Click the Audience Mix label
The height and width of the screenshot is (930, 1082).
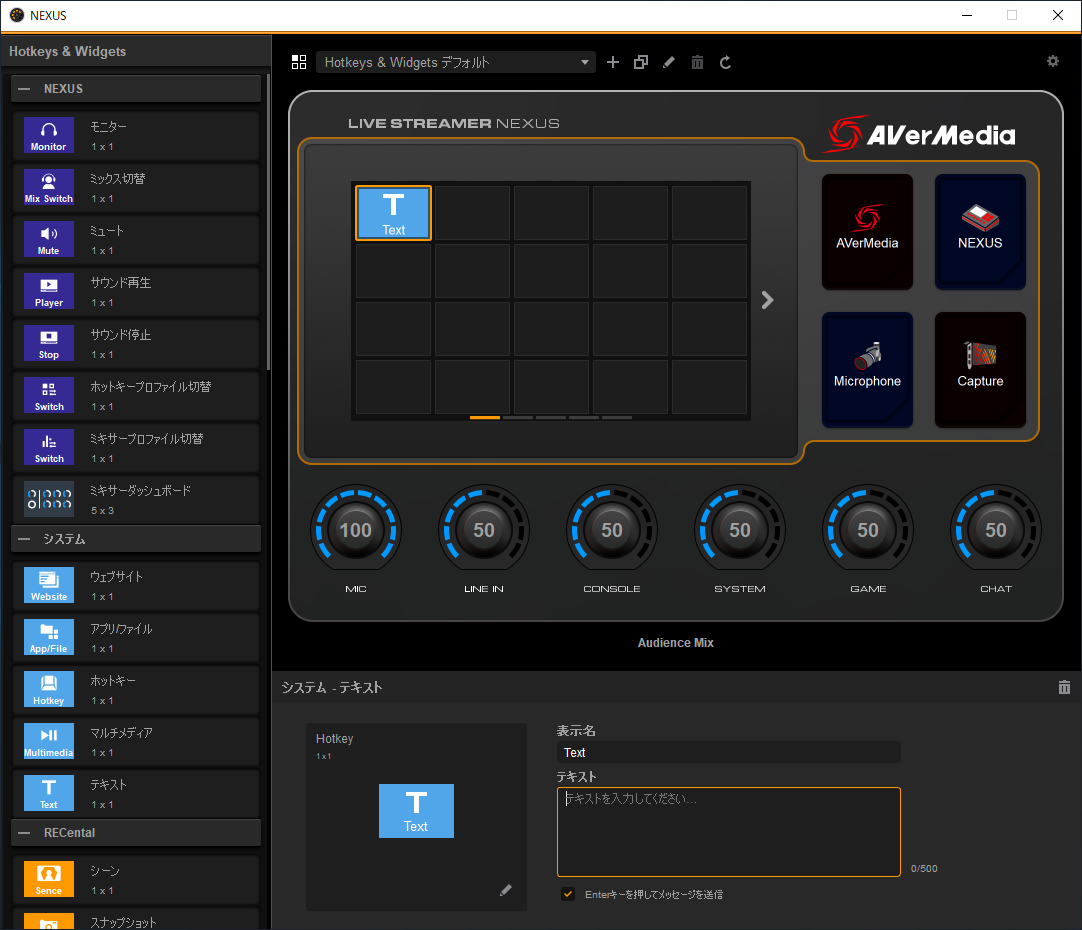coord(676,643)
